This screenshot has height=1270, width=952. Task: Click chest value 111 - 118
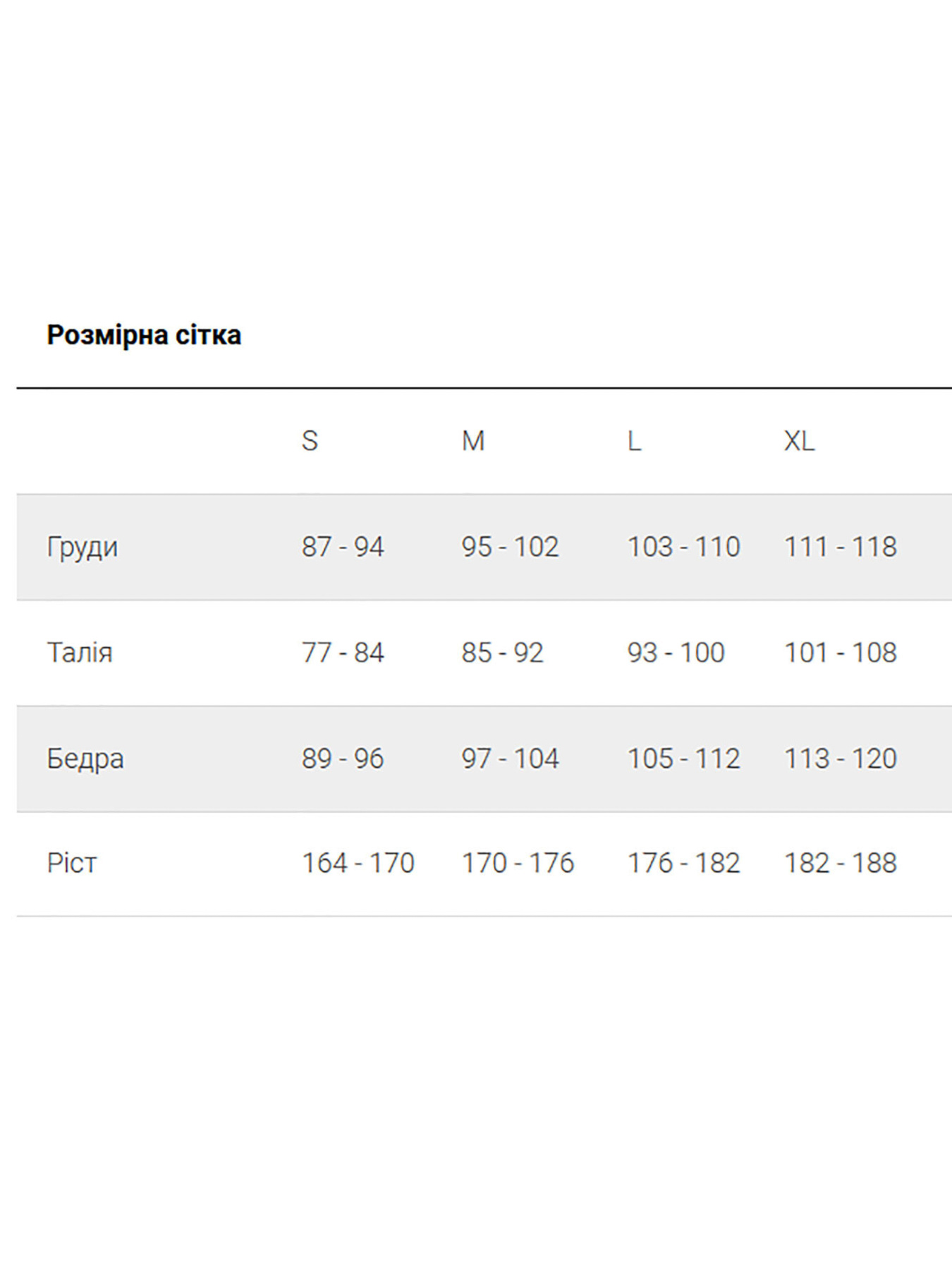pyautogui.click(x=841, y=547)
